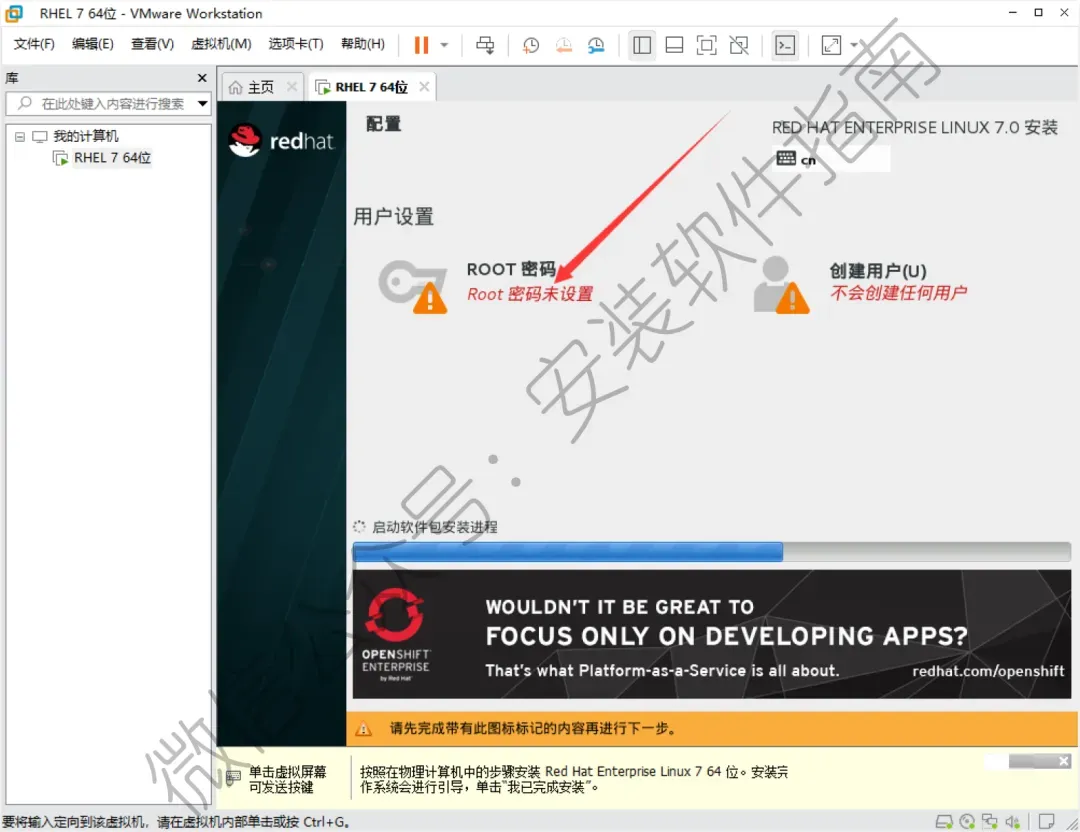Click the keyboard hint icon in info bar

click(x=233, y=779)
